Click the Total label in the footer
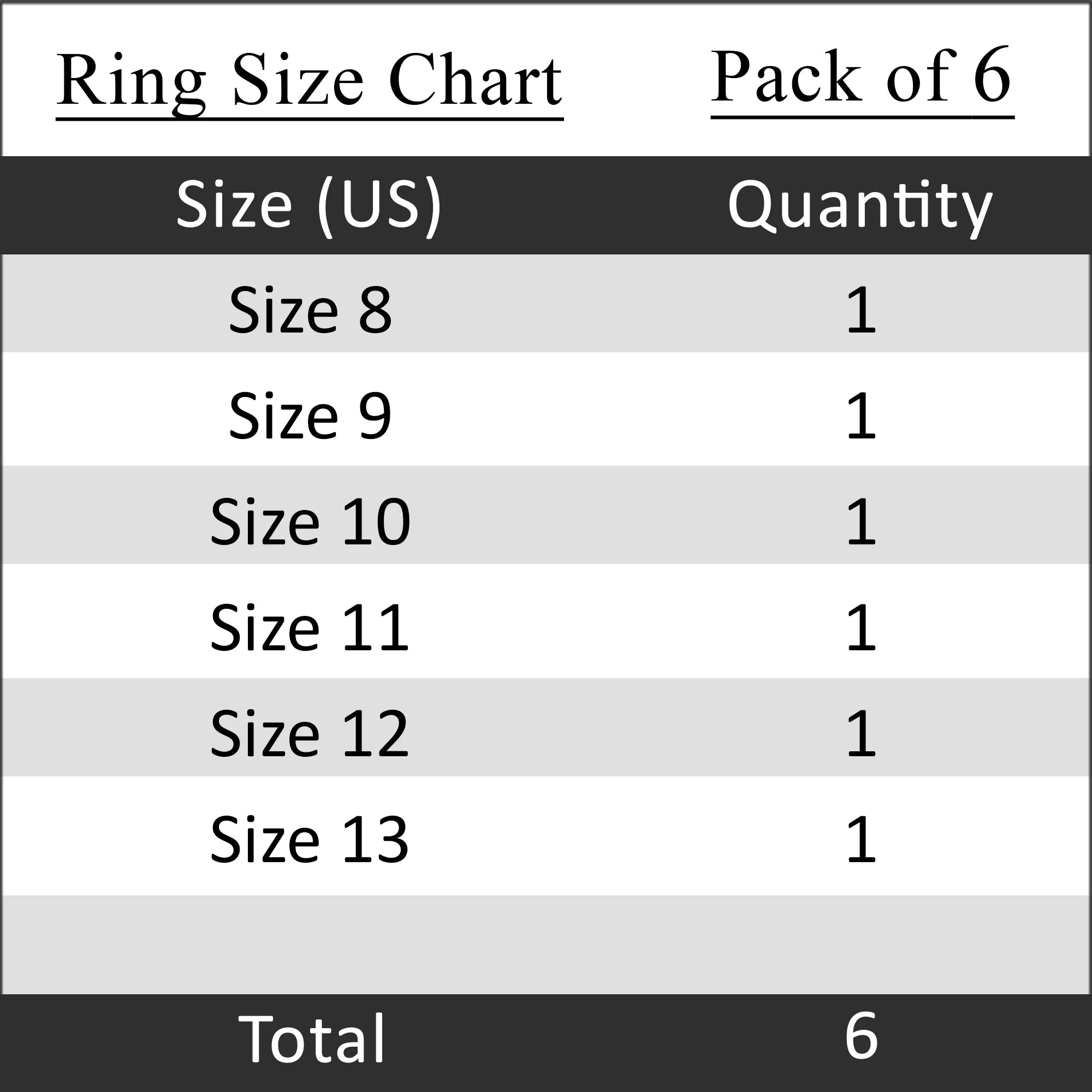1092x1092 pixels. [311, 1039]
